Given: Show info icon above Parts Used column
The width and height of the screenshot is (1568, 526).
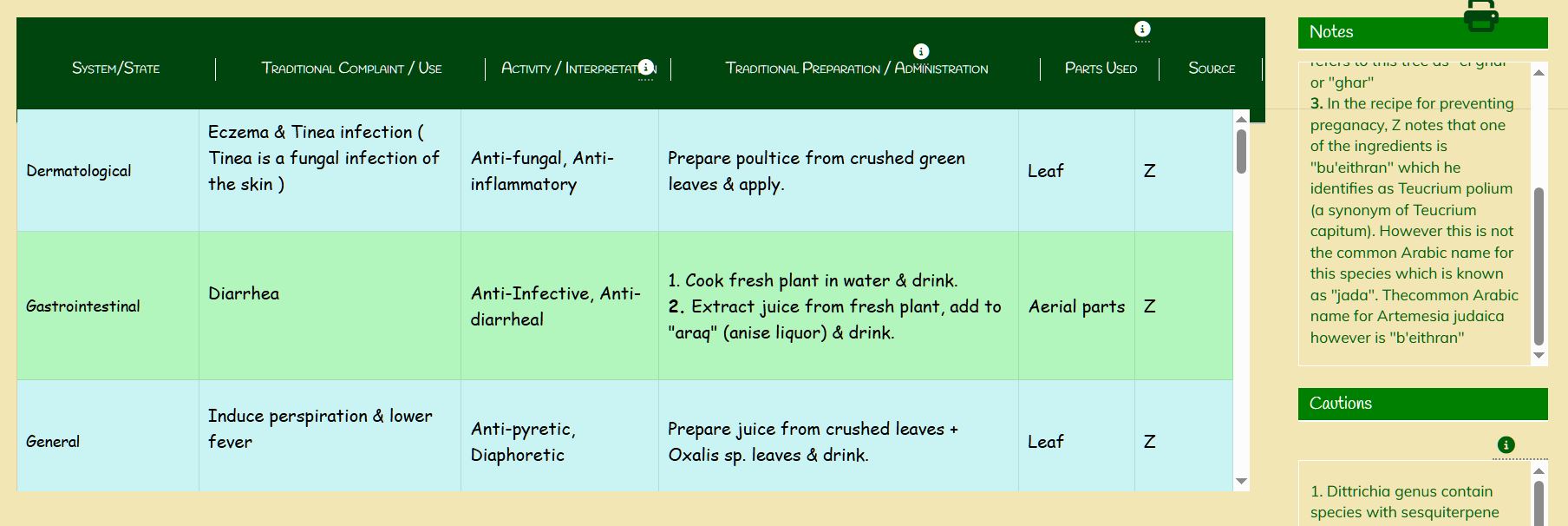Looking at the screenshot, I should (1142, 30).
